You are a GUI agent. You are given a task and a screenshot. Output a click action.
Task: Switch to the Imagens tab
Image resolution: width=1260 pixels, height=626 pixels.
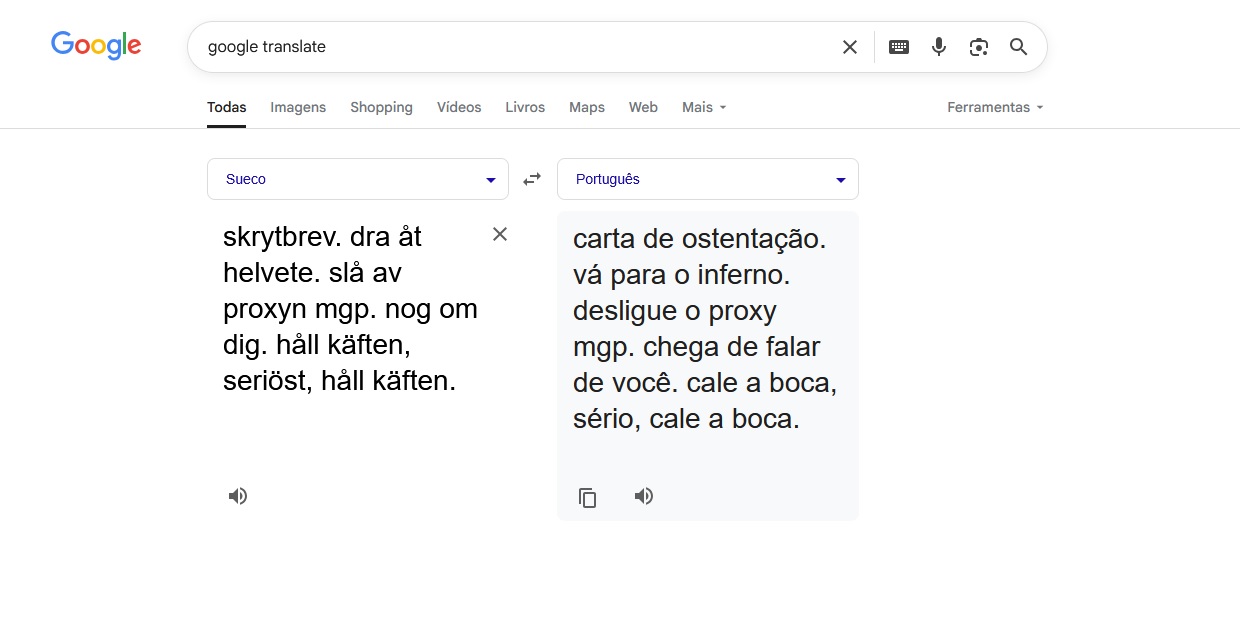point(298,107)
